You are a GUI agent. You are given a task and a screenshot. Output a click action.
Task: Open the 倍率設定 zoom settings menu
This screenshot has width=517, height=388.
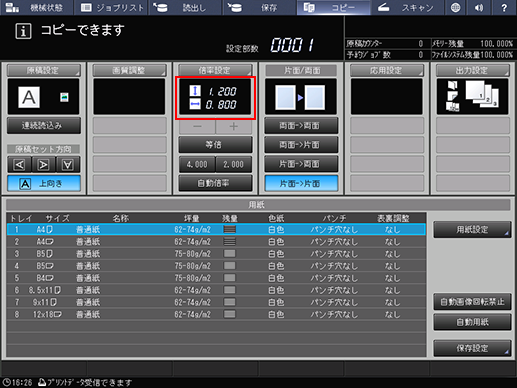pos(215,70)
